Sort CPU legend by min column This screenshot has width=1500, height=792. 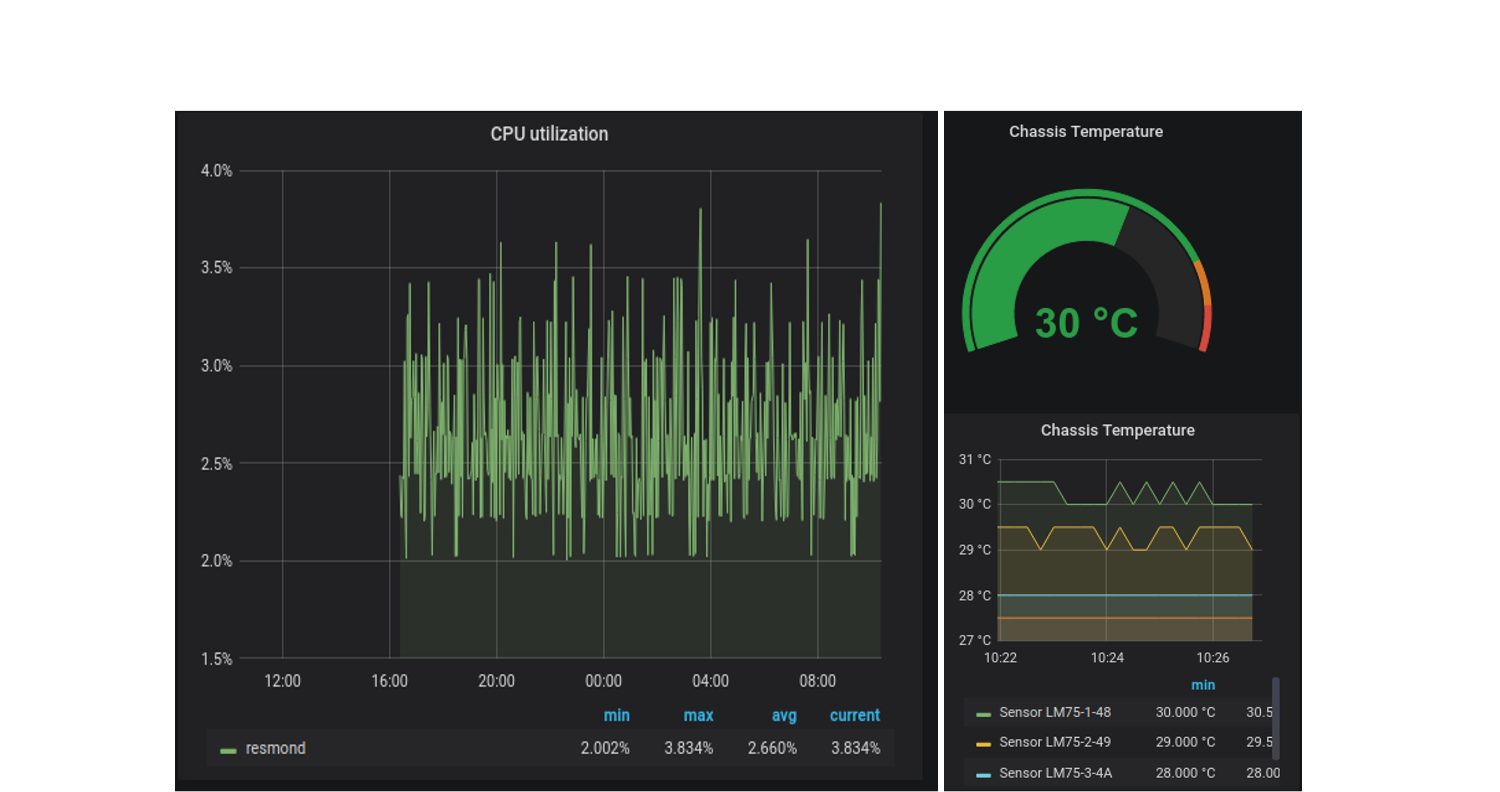[x=616, y=716]
